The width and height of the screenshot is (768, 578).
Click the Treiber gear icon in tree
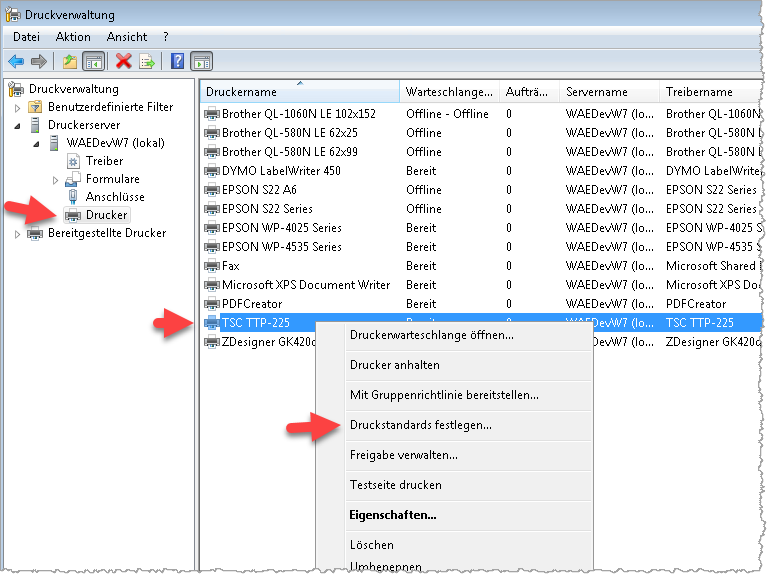click(73, 161)
